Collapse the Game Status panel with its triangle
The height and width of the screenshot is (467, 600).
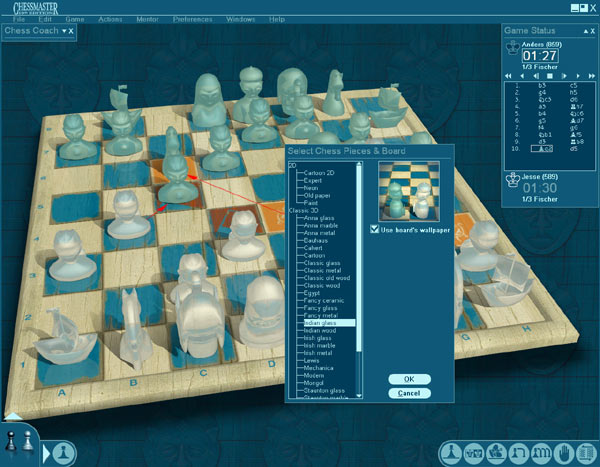point(585,31)
